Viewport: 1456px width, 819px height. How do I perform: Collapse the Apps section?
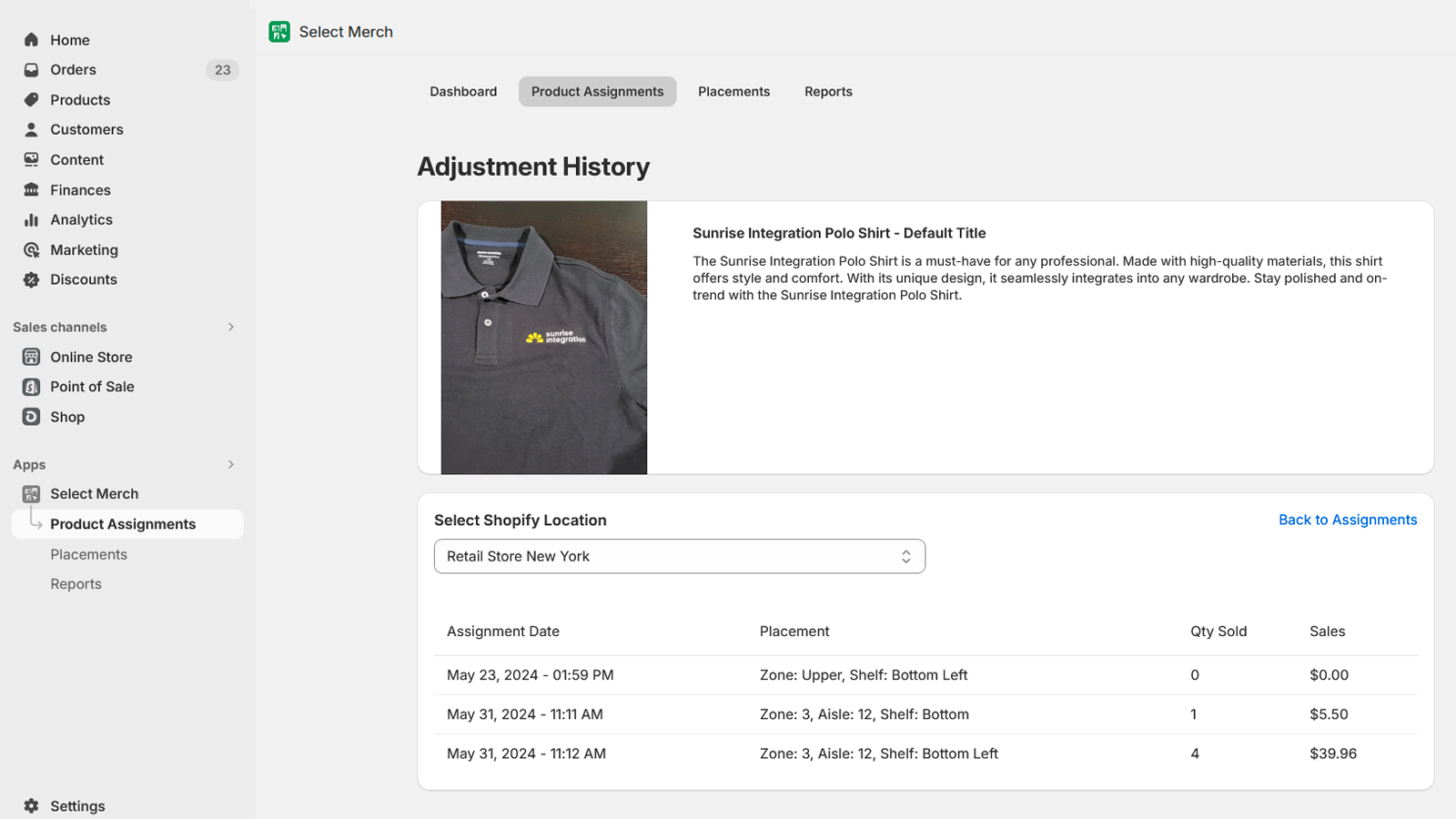pos(230,464)
